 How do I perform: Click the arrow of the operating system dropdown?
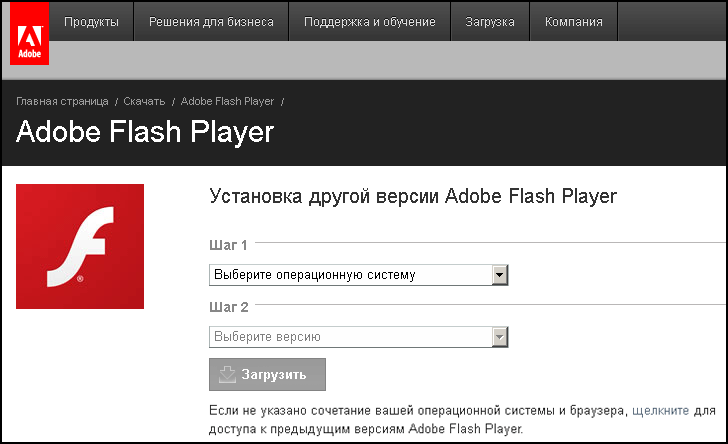(x=500, y=275)
